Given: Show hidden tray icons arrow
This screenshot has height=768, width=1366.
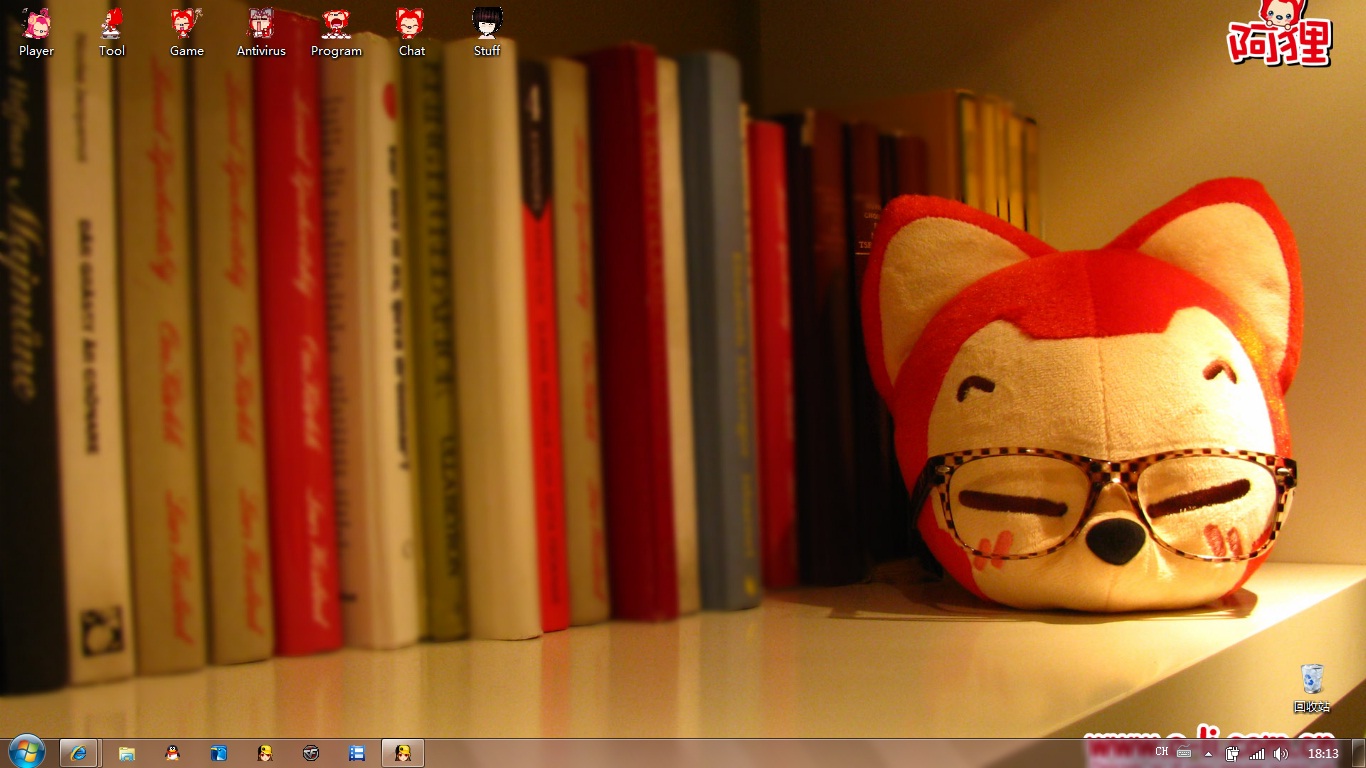Looking at the screenshot, I should 1208,754.
